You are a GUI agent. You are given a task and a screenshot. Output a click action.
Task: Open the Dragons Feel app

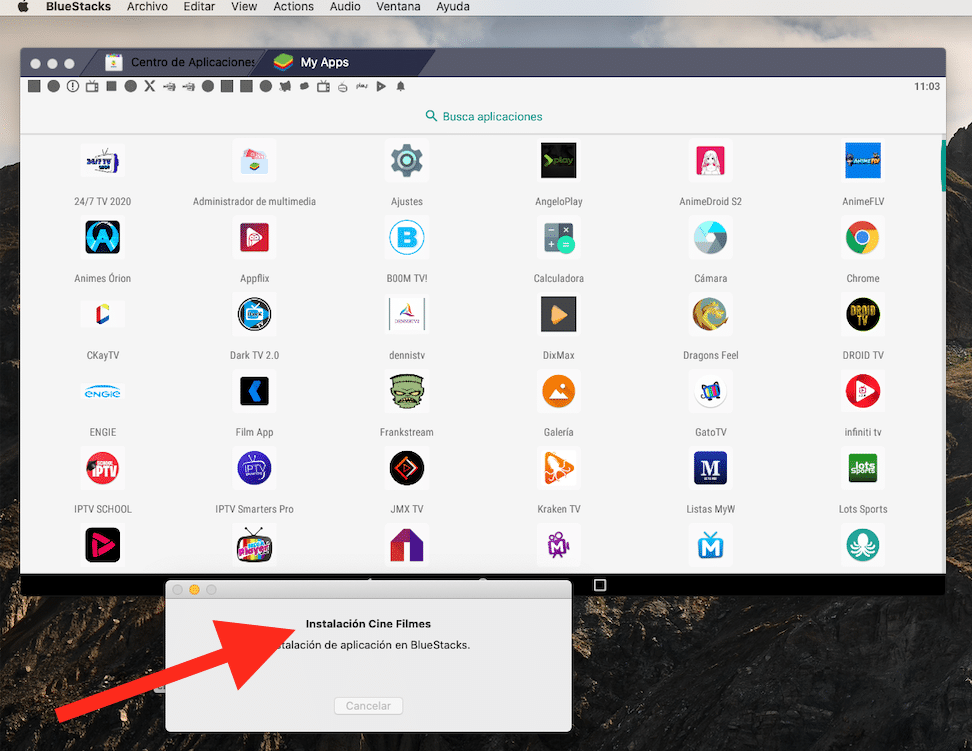coord(710,315)
